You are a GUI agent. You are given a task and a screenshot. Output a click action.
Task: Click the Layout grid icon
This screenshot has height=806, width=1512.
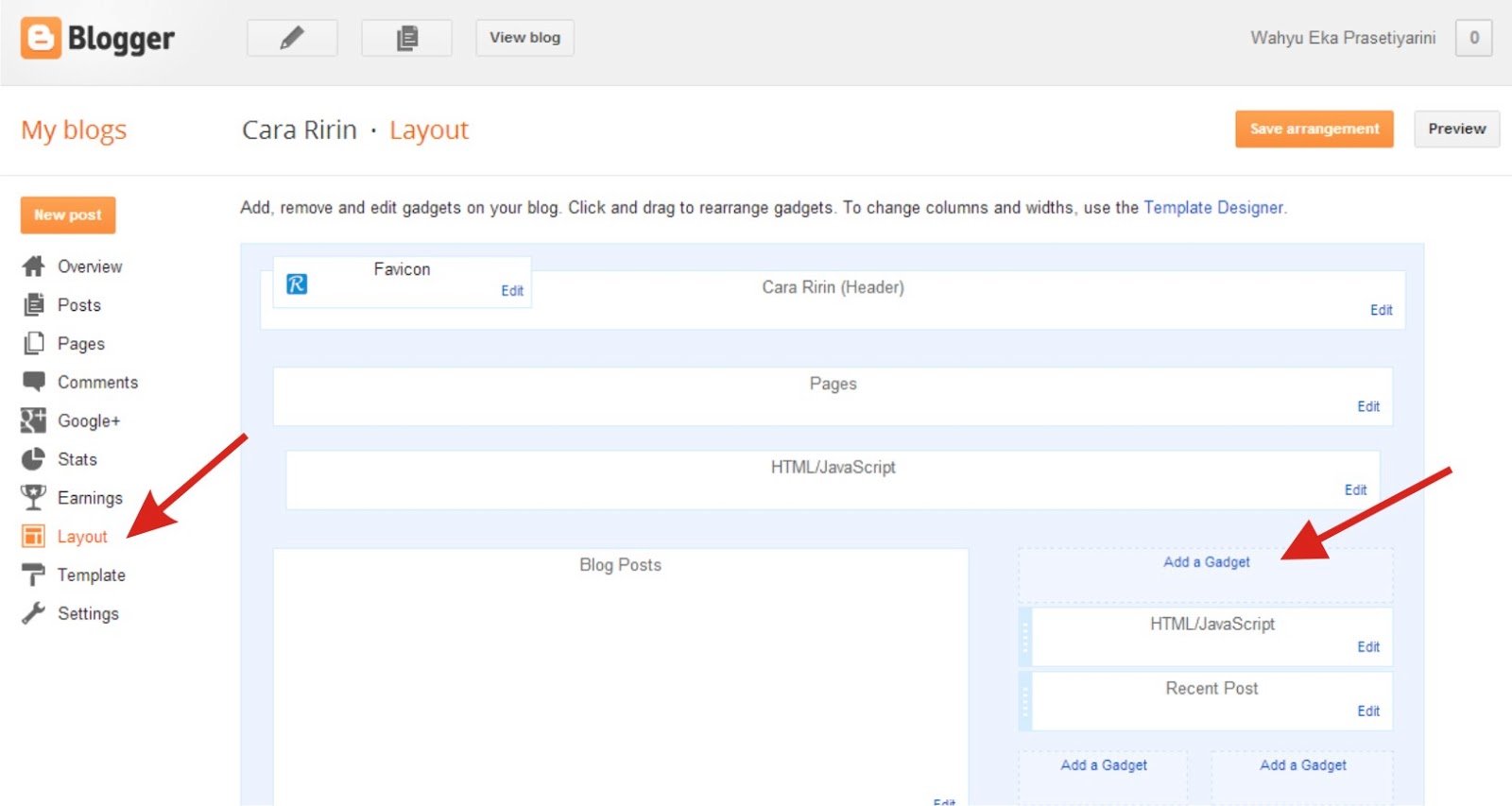click(x=33, y=536)
